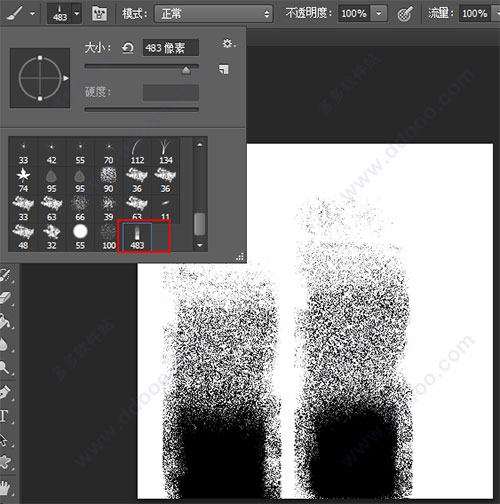The height and width of the screenshot is (504, 500).
Task: Expand the opacity 100% dropdown arrow
Action: (379, 14)
